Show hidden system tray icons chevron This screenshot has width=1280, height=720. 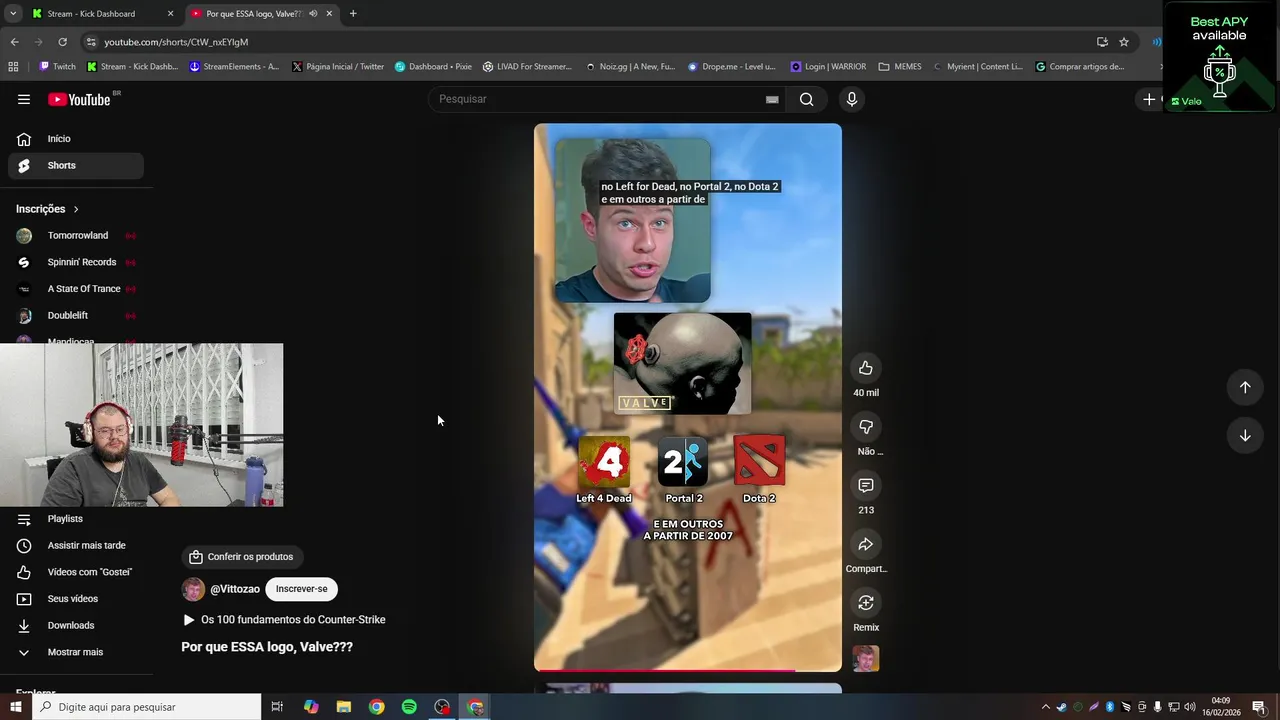[x=1046, y=707]
